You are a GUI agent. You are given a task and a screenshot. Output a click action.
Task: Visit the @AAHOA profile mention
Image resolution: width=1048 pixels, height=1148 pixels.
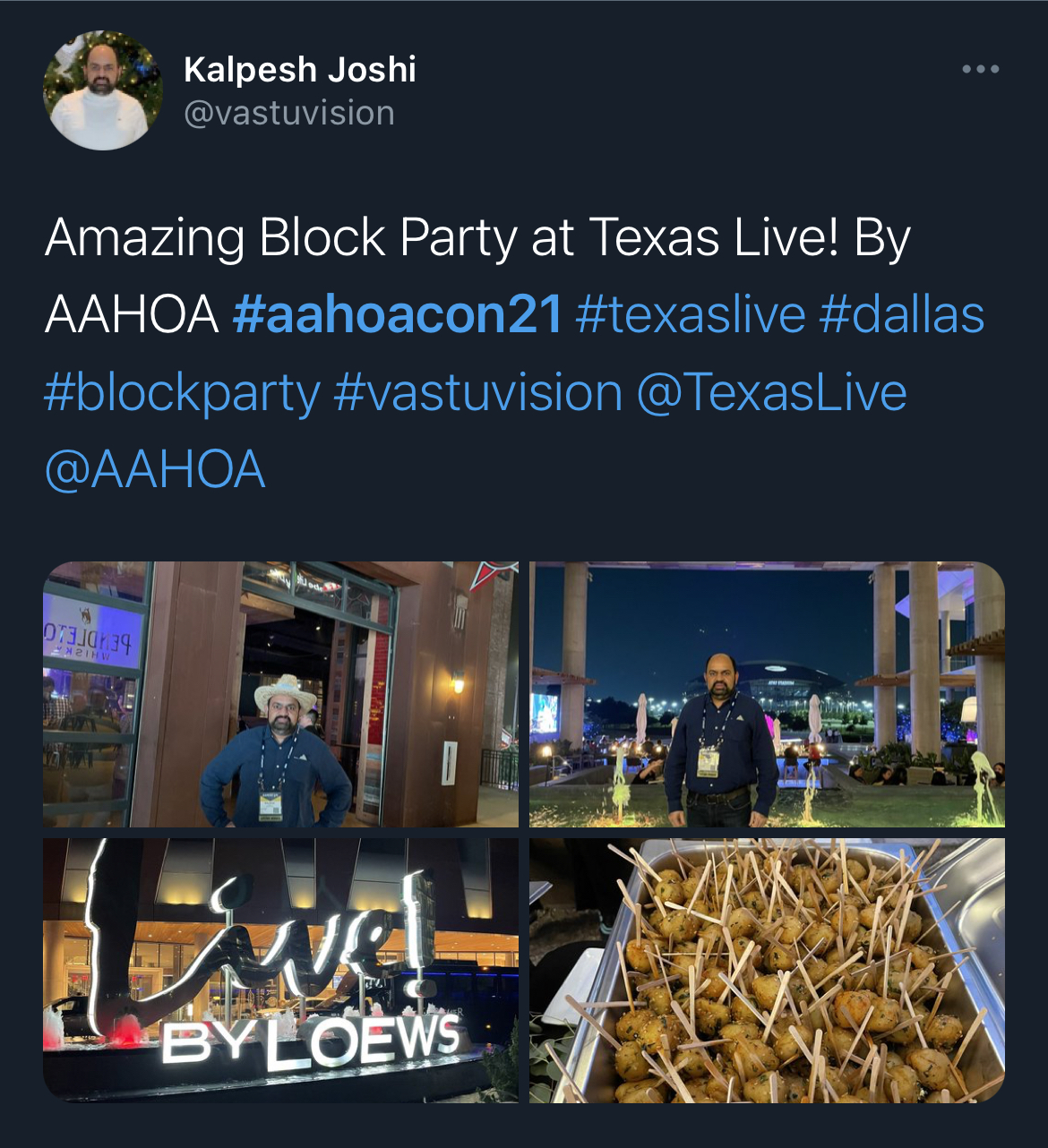[x=155, y=471]
